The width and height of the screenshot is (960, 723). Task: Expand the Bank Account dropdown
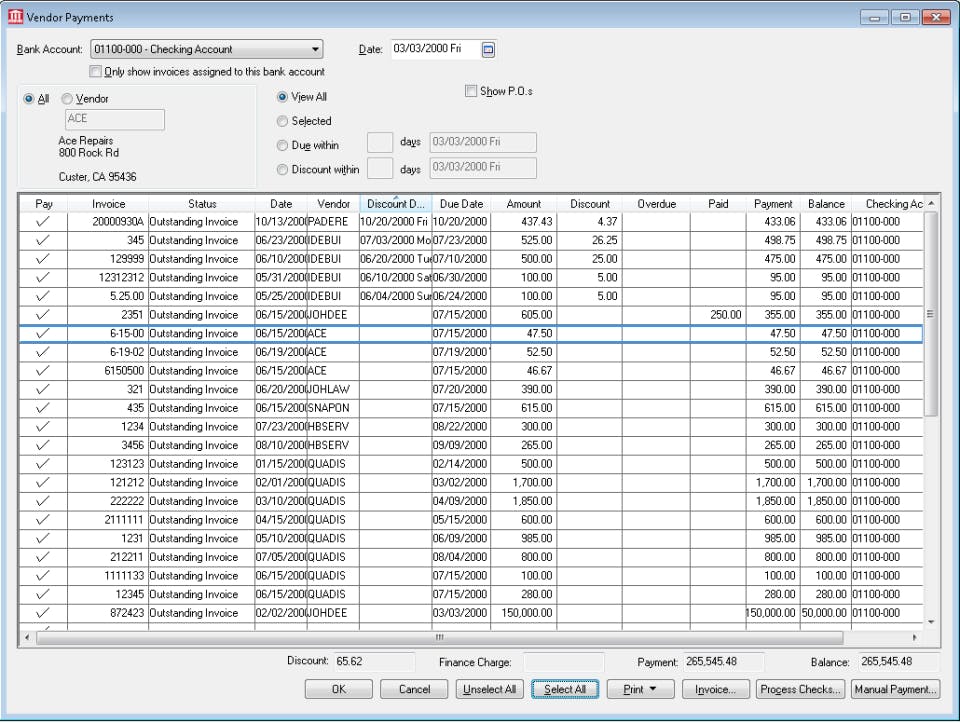[315, 49]
